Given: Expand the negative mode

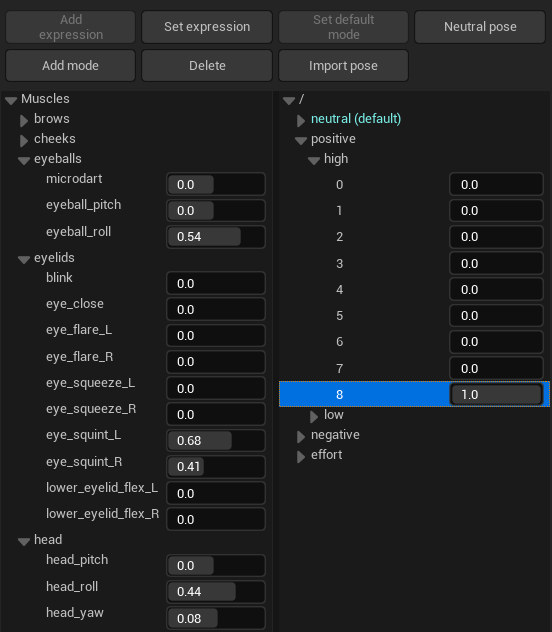Looking at the screenshot, I should click(x=301, y=436).
